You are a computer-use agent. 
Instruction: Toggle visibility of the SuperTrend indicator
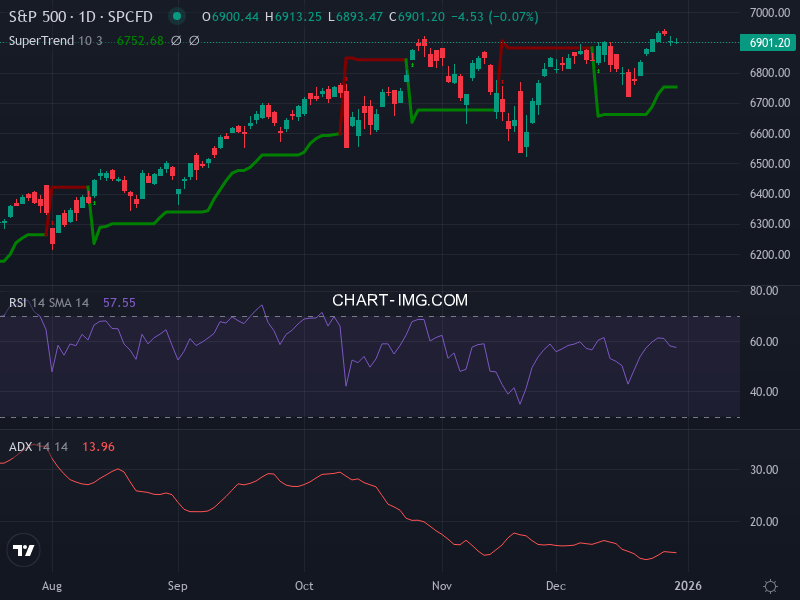(40, 41)
